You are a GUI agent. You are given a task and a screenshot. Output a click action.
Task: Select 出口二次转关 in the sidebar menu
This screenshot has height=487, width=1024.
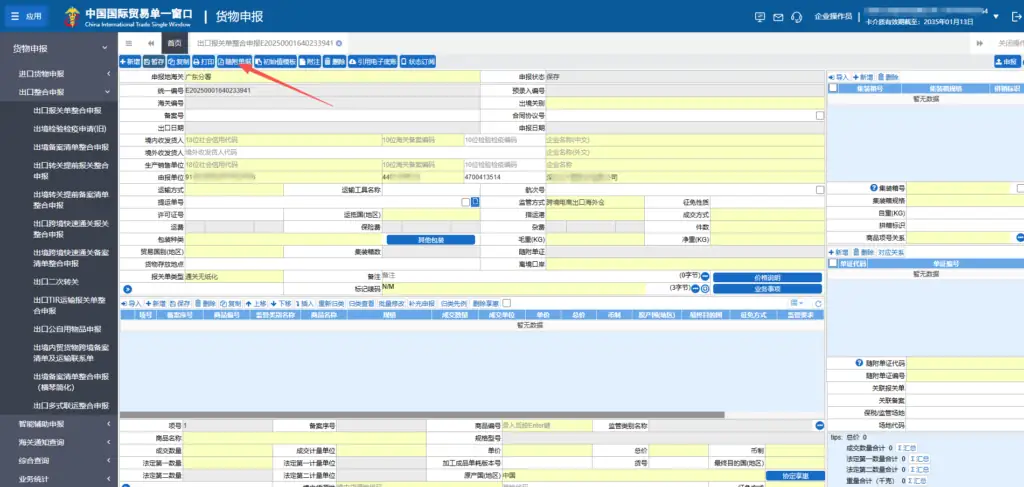(x=55, y=282)
